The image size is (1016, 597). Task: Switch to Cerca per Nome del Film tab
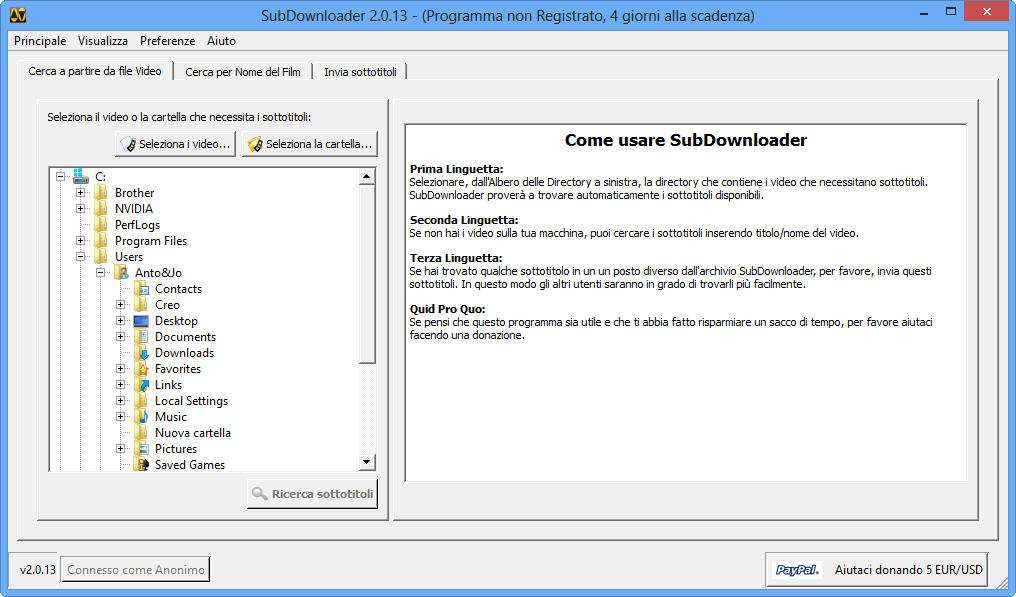click(x=242, y=72)
